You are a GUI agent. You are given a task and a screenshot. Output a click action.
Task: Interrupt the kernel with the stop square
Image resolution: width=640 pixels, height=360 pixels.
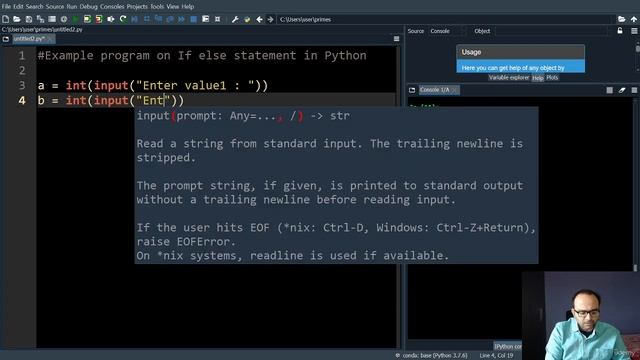(609, 90)
